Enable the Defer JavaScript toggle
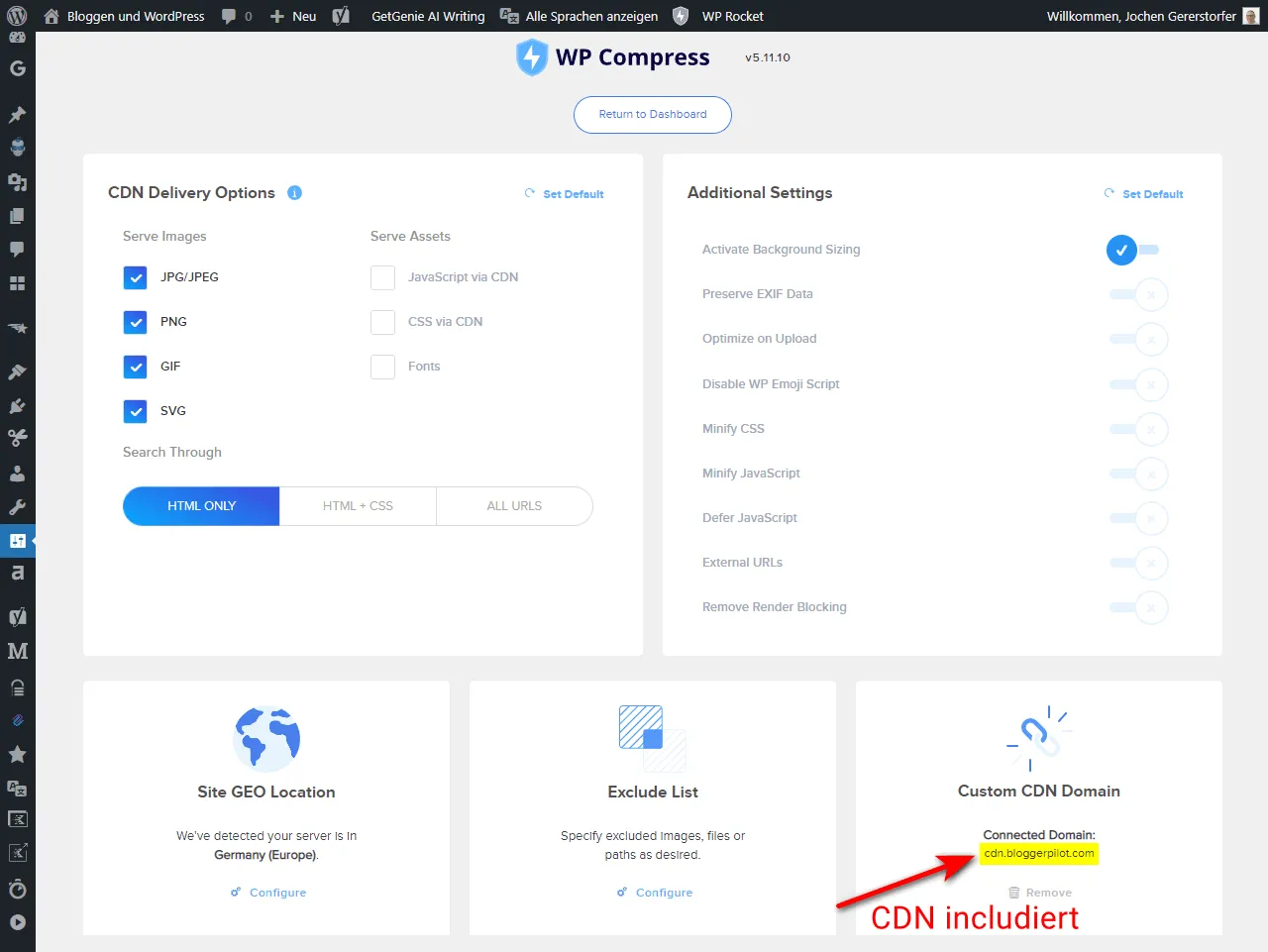The height and width of the screenshot is (952, 1268). click(1139, 518)
